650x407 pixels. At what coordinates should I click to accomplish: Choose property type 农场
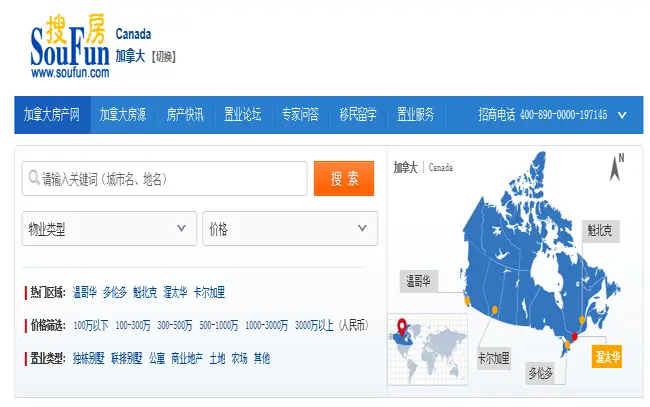tap(239, 359)
